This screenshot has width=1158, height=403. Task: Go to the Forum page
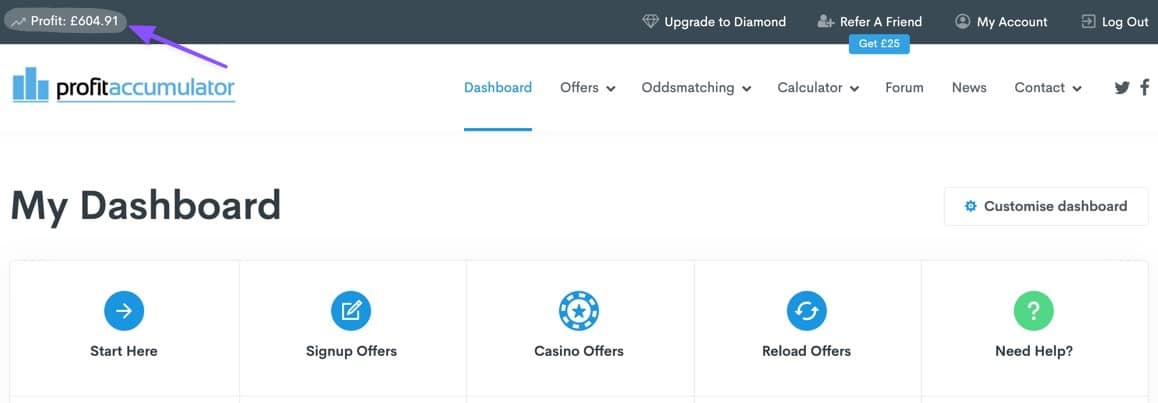coord(905,87)
